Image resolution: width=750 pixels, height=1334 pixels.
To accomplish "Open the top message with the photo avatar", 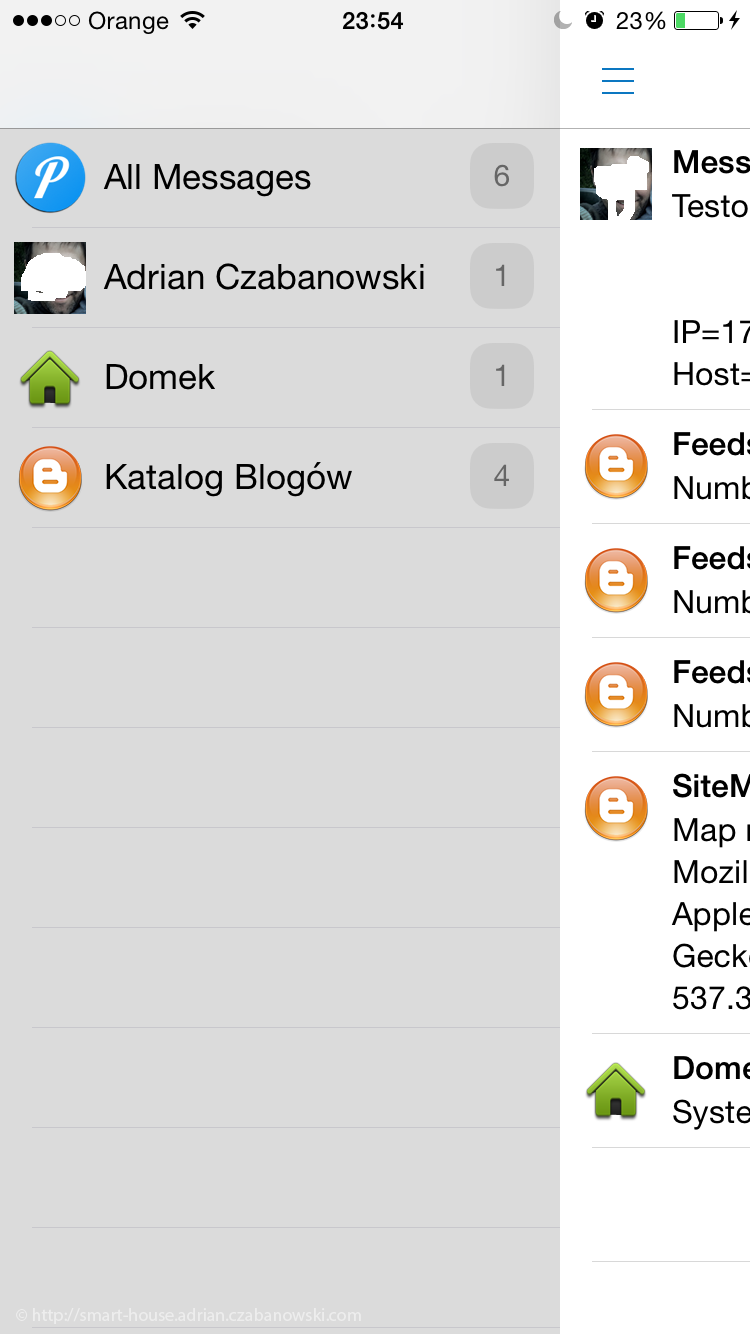I will pos(616,184).
